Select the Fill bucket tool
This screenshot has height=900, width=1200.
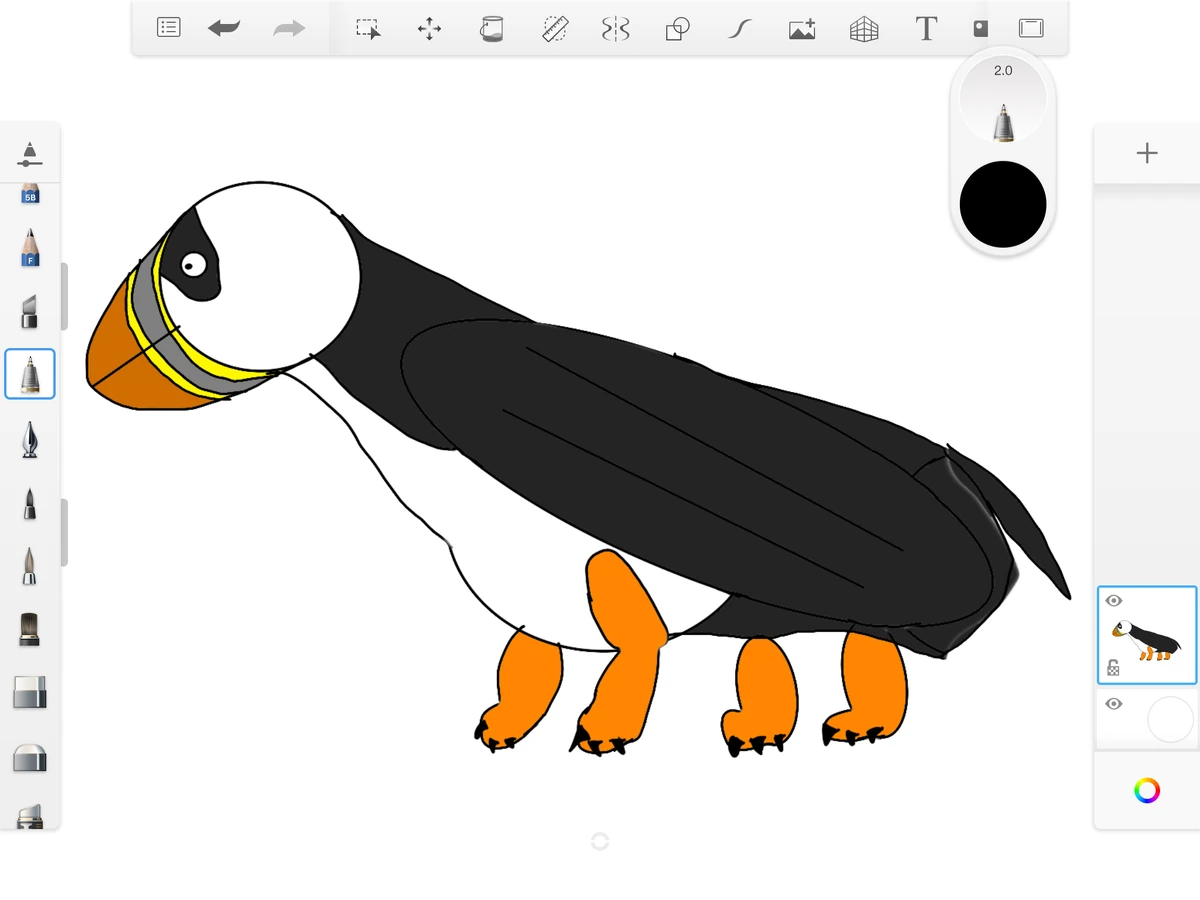point(493,29)
